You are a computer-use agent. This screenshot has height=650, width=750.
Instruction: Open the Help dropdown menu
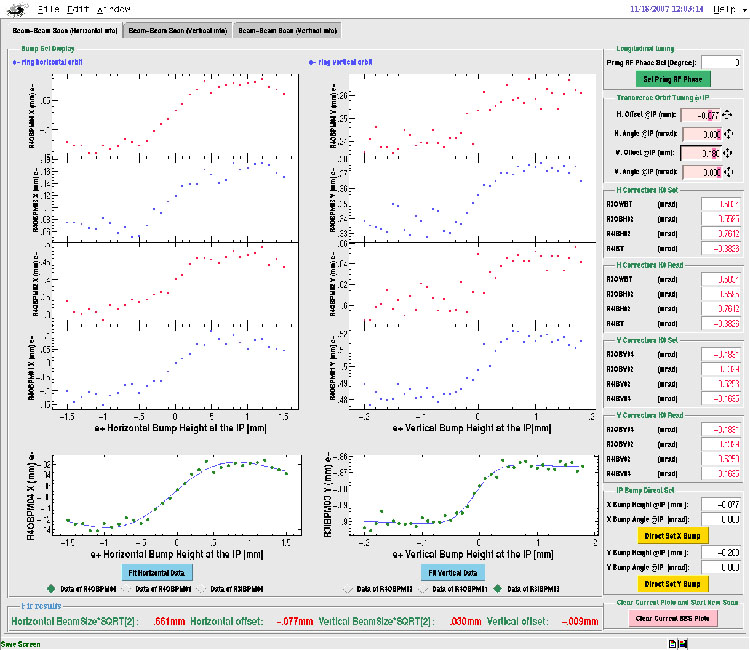click(727, 9)
